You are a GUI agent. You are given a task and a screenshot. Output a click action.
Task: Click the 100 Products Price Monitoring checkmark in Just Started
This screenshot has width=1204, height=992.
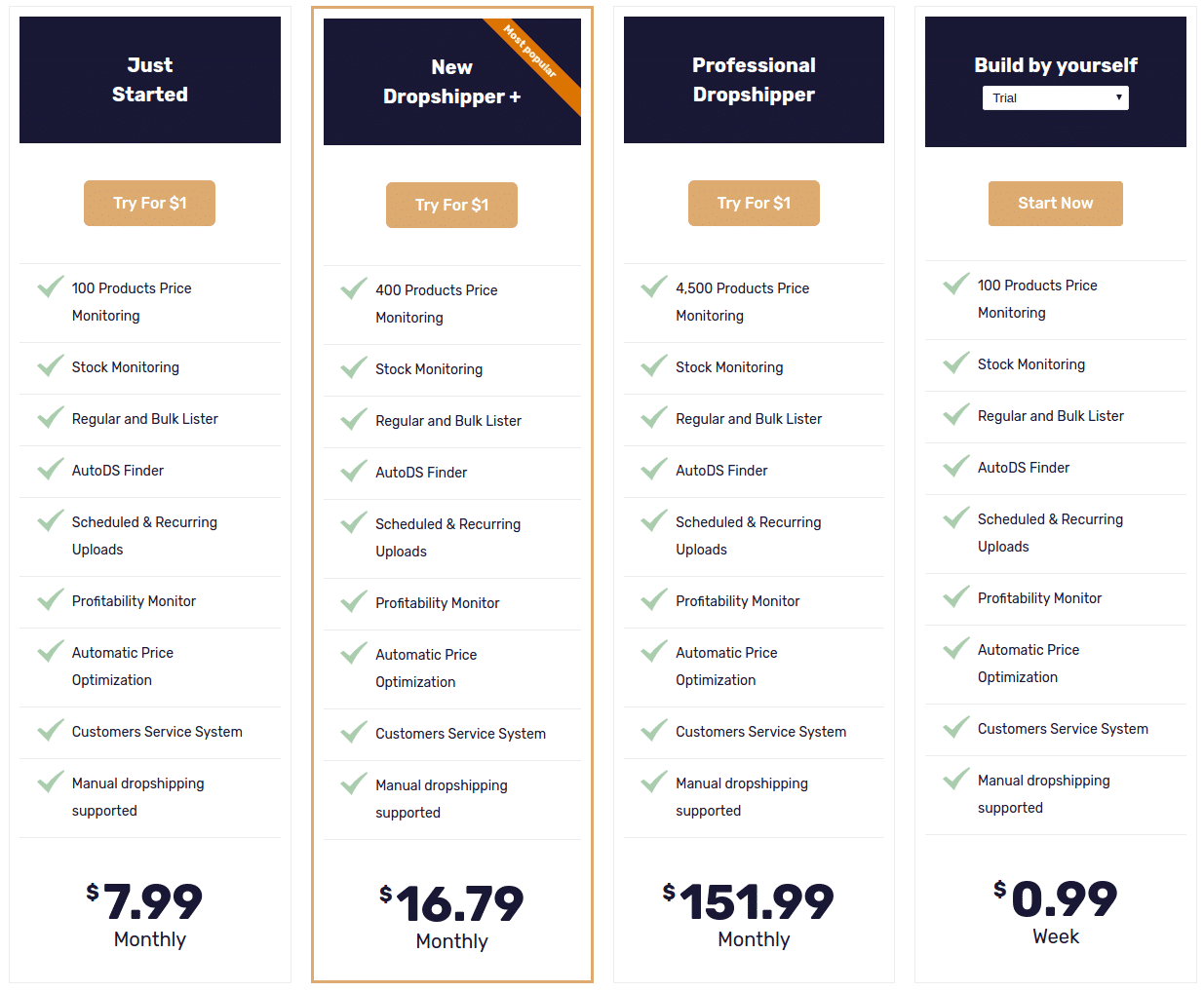pos(50,286)
